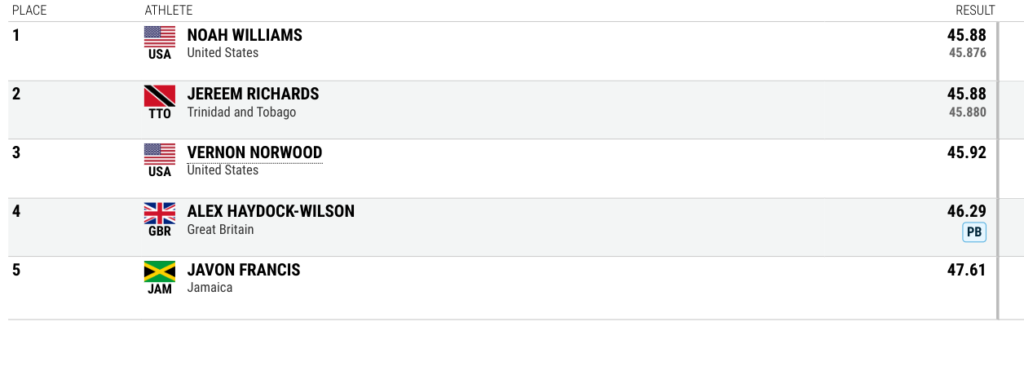Select the GBR country code label
Image resolution: width=1024 pixels, height=366 pixels.
[160, 231]
